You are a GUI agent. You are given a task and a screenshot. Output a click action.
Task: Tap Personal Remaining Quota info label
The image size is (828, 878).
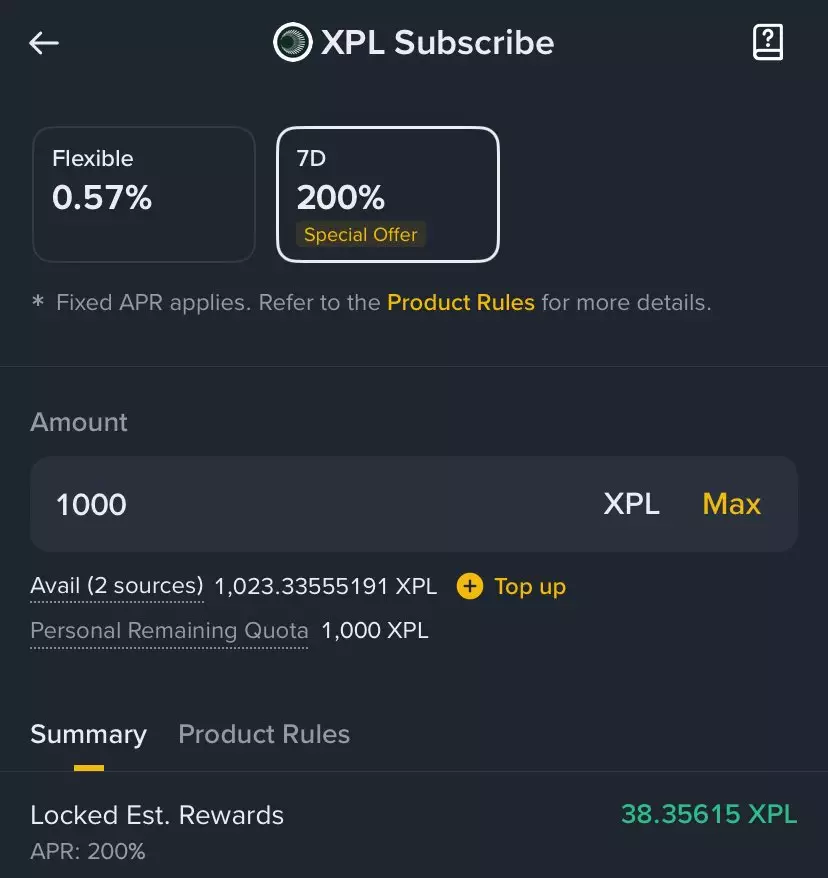tap(169, 631)
